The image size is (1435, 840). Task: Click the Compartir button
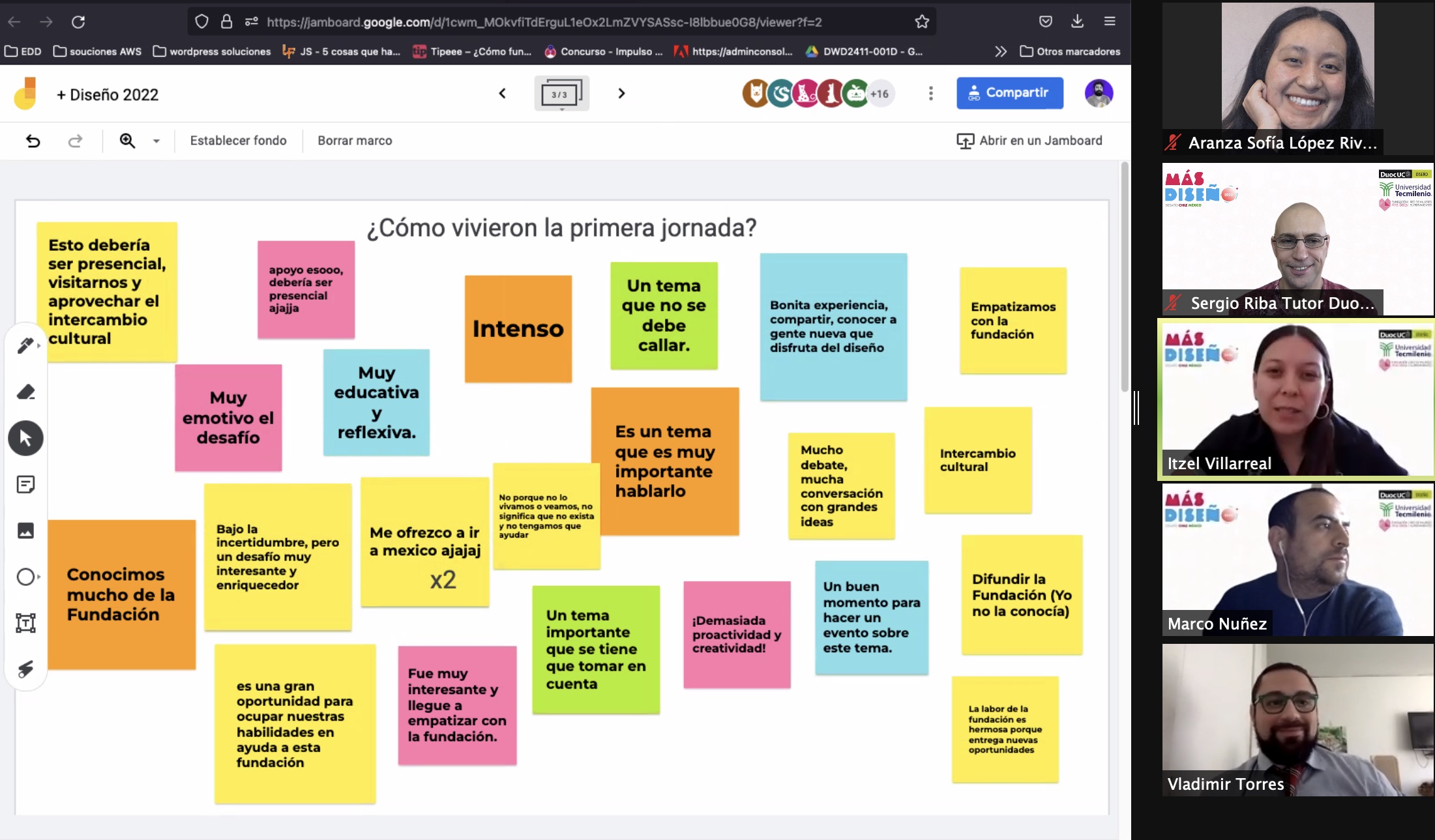click(x=1009, y=93)
